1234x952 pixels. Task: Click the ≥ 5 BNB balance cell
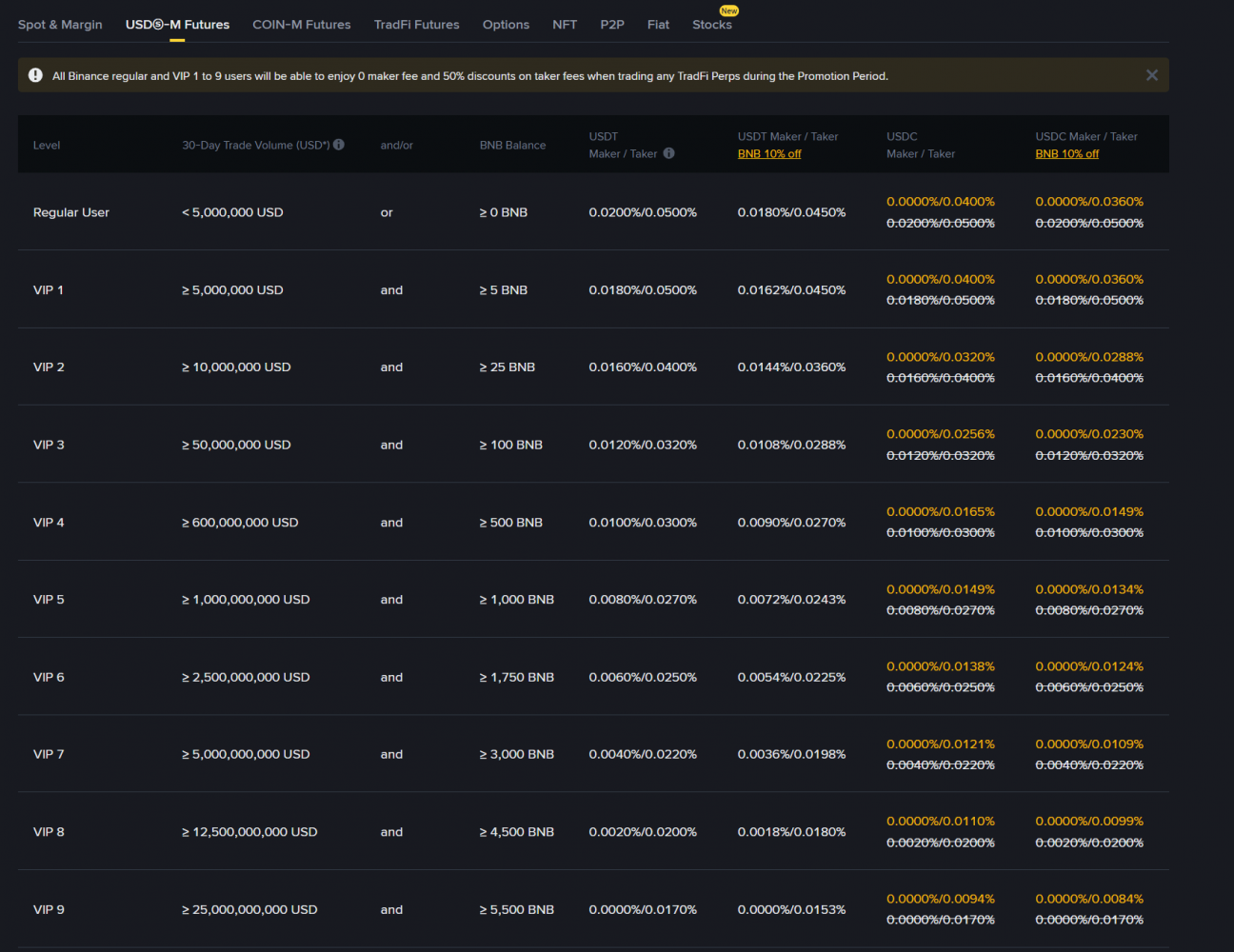(504, 290)
